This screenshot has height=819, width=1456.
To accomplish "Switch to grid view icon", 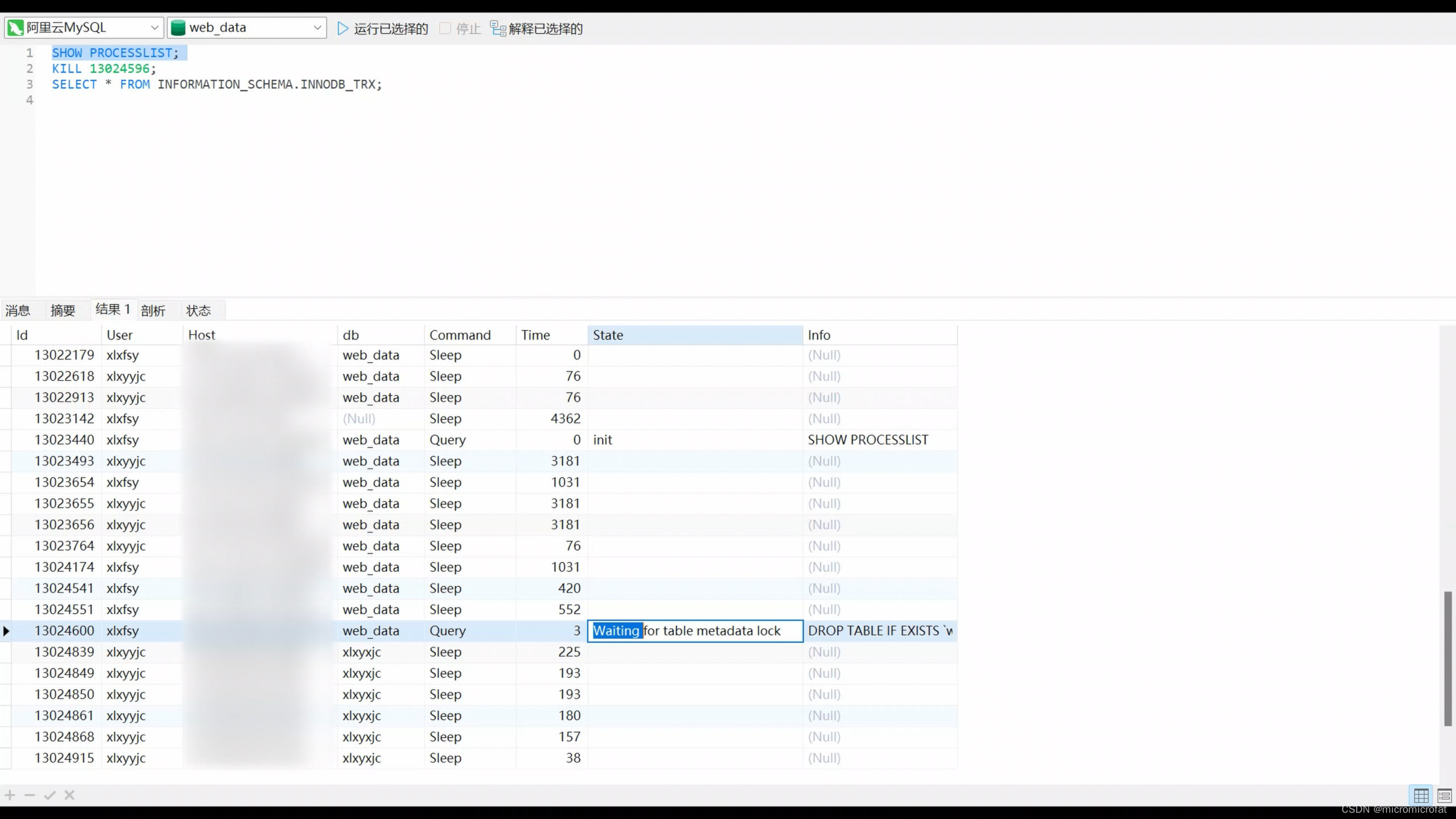I will [1421, 796].
